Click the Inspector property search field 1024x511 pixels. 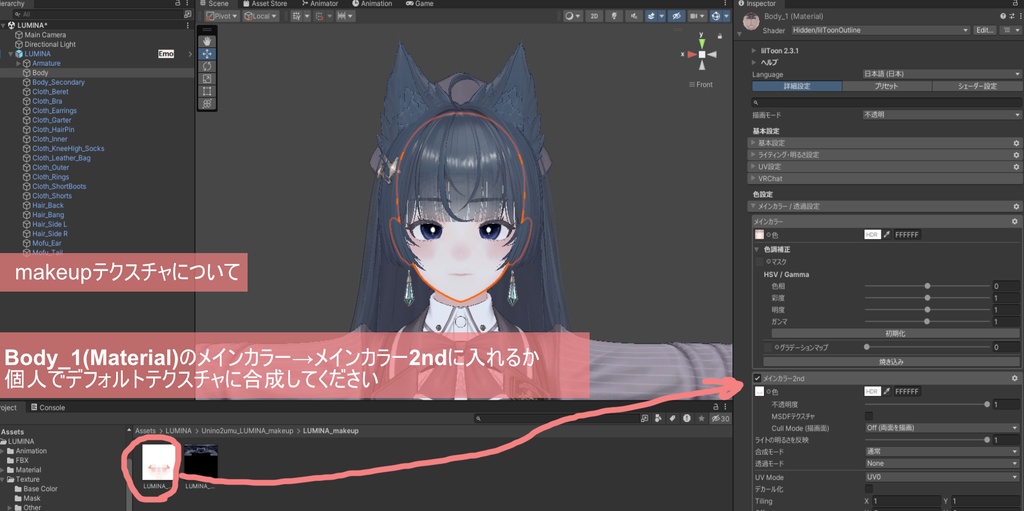coord(886,103)
